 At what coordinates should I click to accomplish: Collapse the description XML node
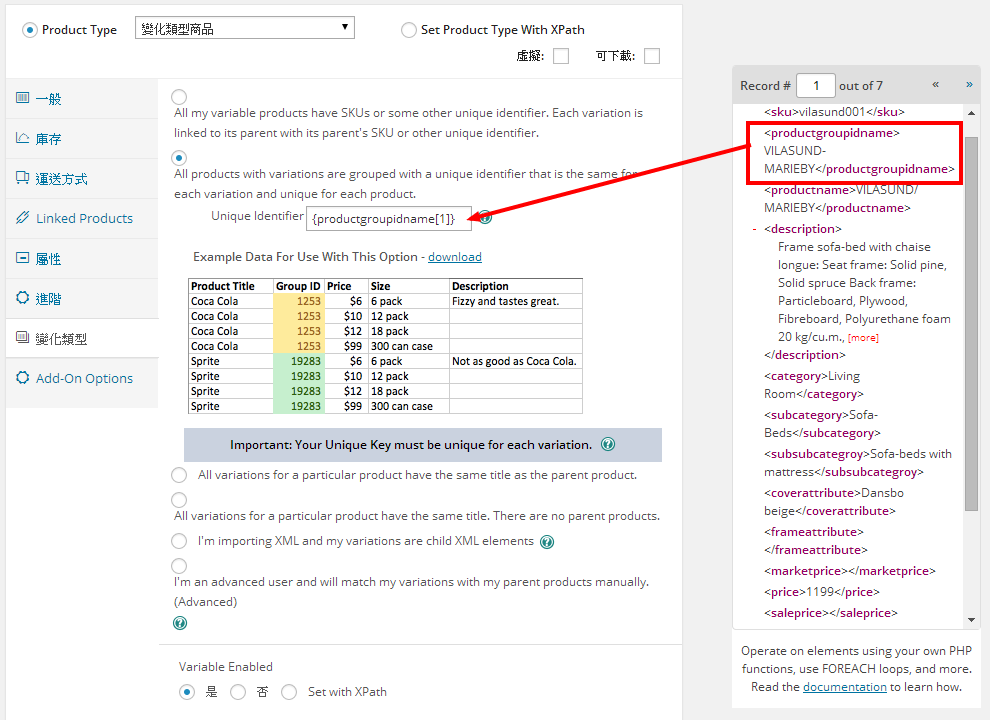point(754,230)
